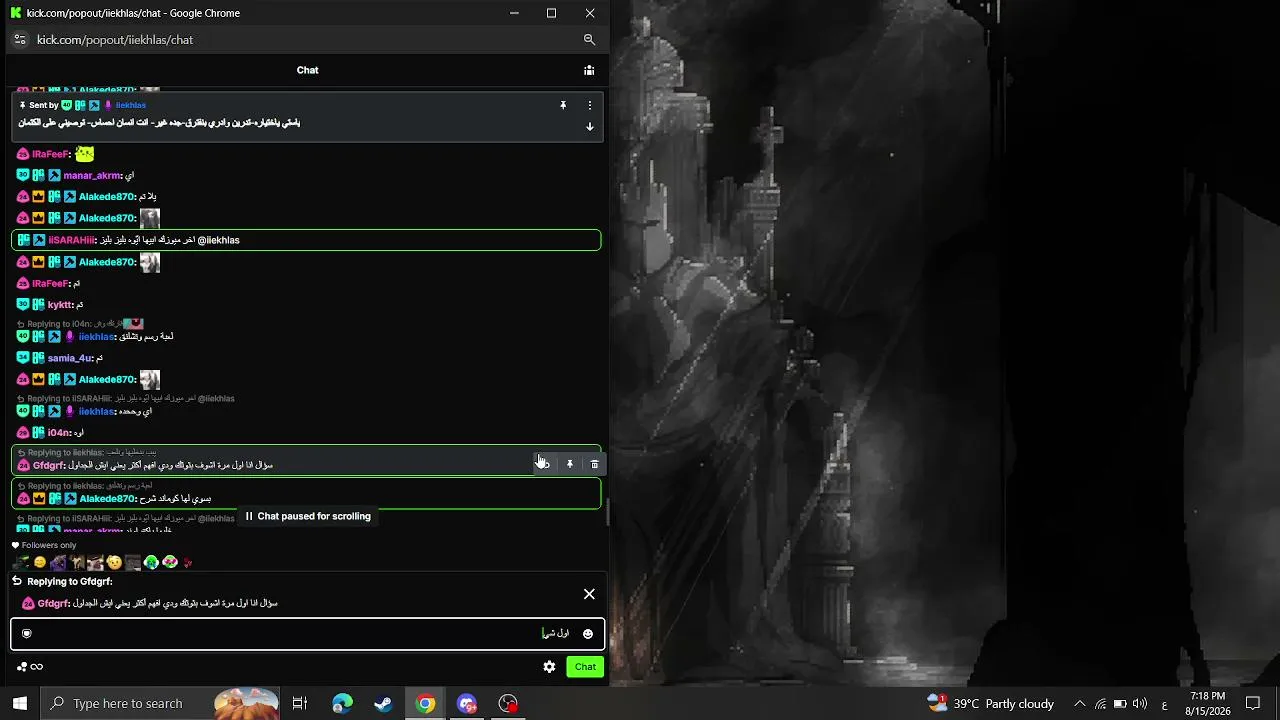Insert the green character emote

point(151,563)
